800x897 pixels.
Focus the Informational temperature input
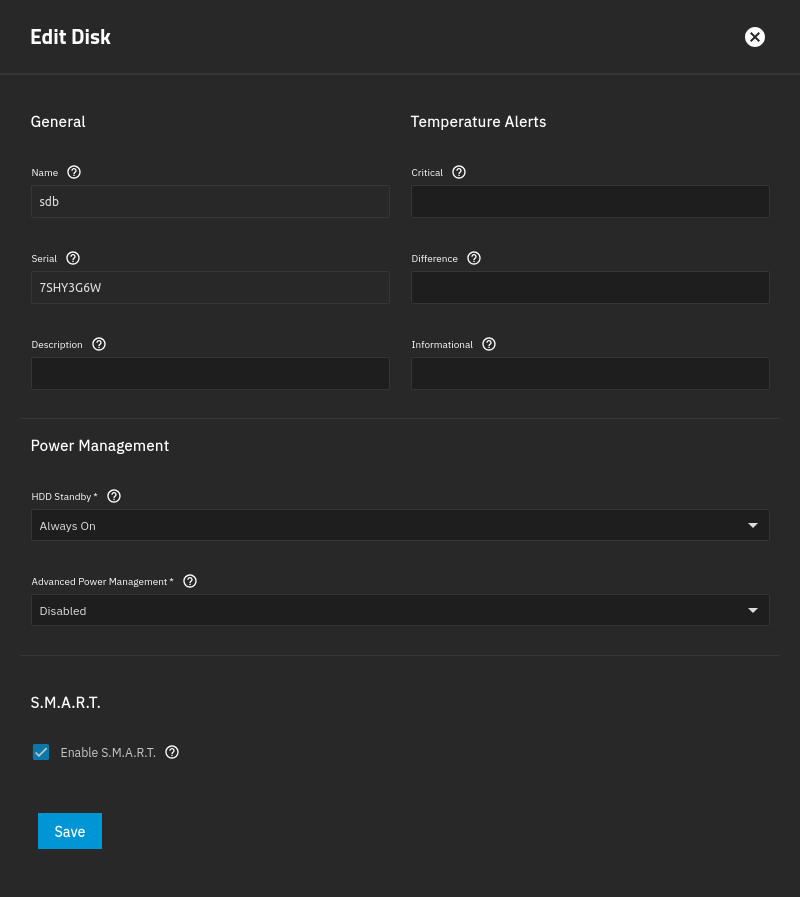[x=590, y=374]
